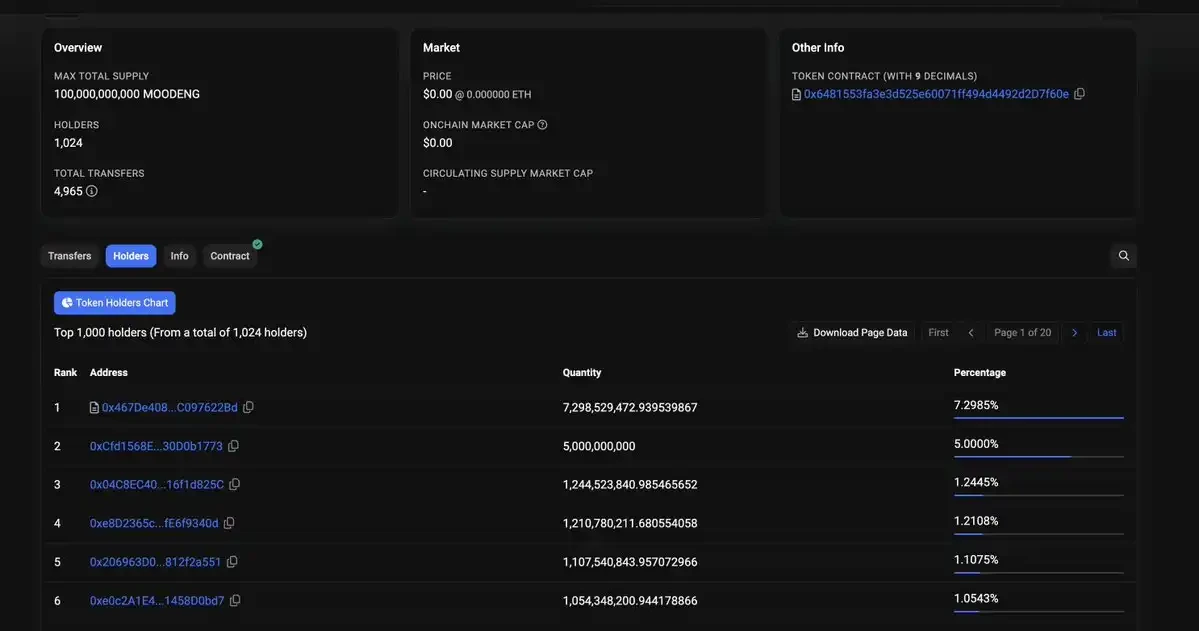The image size is (1199, 631).
Task: Copy rank 3 holder address 0x04C8EC40
Action: 234,484
